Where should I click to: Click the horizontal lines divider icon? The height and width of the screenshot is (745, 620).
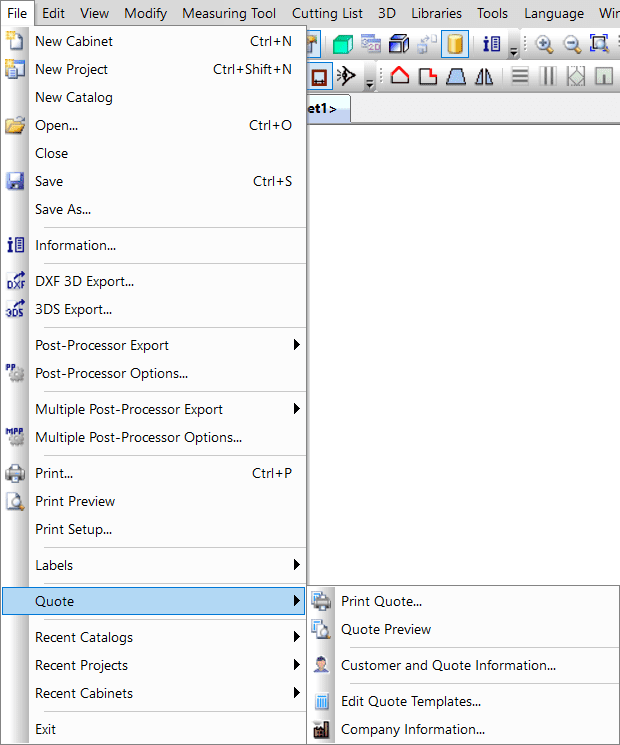tap(520, 76)
